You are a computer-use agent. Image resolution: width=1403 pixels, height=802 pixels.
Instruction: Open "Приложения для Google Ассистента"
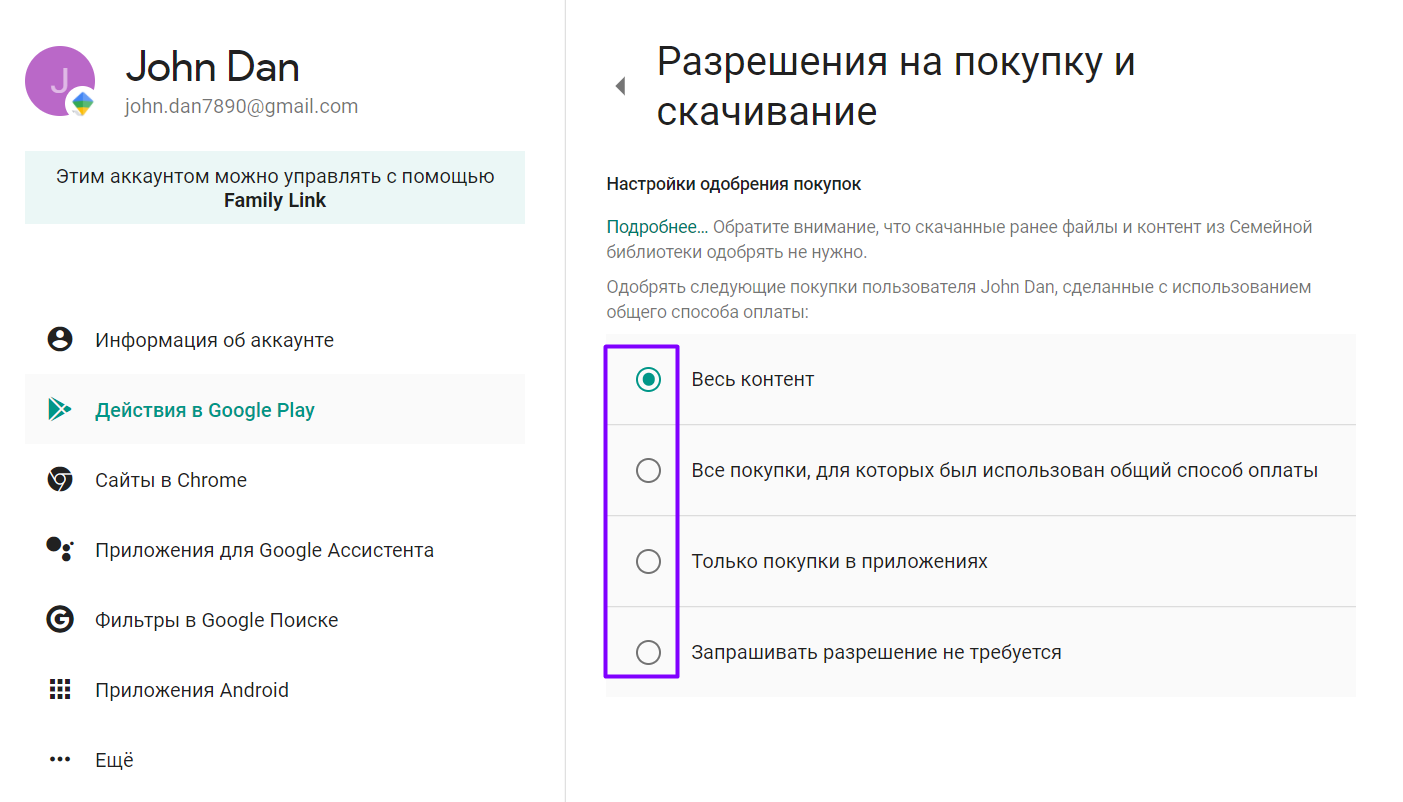pos(275,549)
